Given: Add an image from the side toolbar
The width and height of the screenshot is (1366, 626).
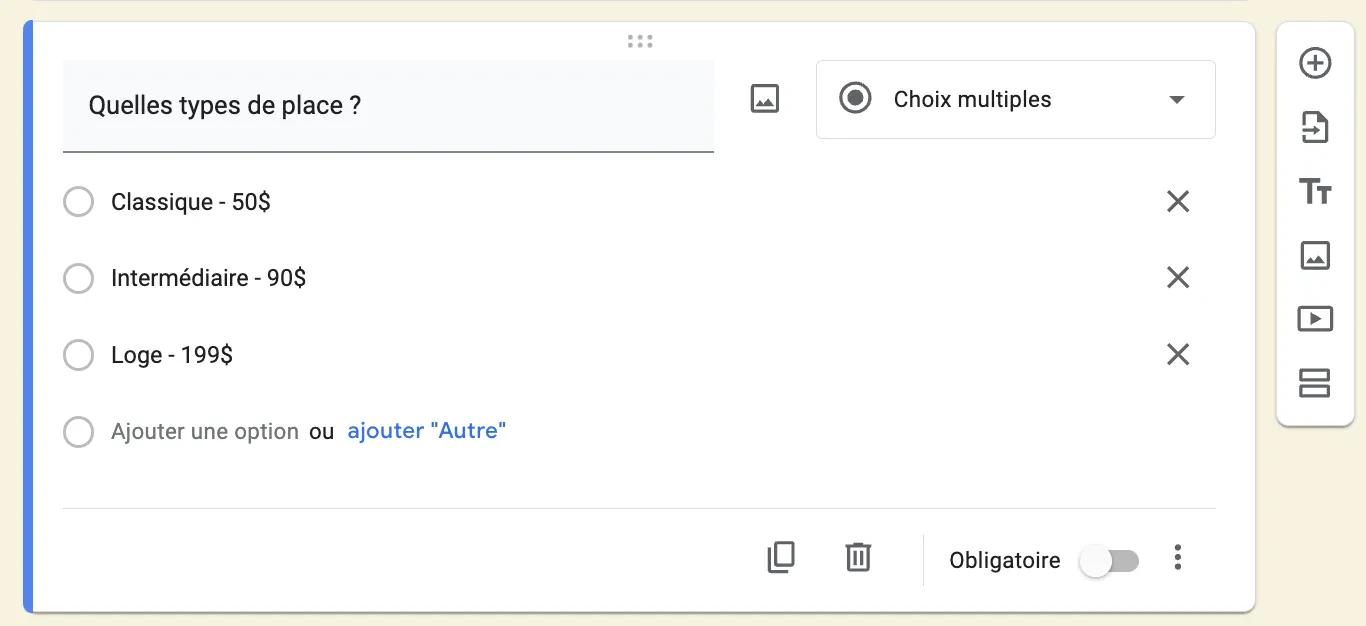Looking at the screenshot, I should click(x=1315, y=255).
